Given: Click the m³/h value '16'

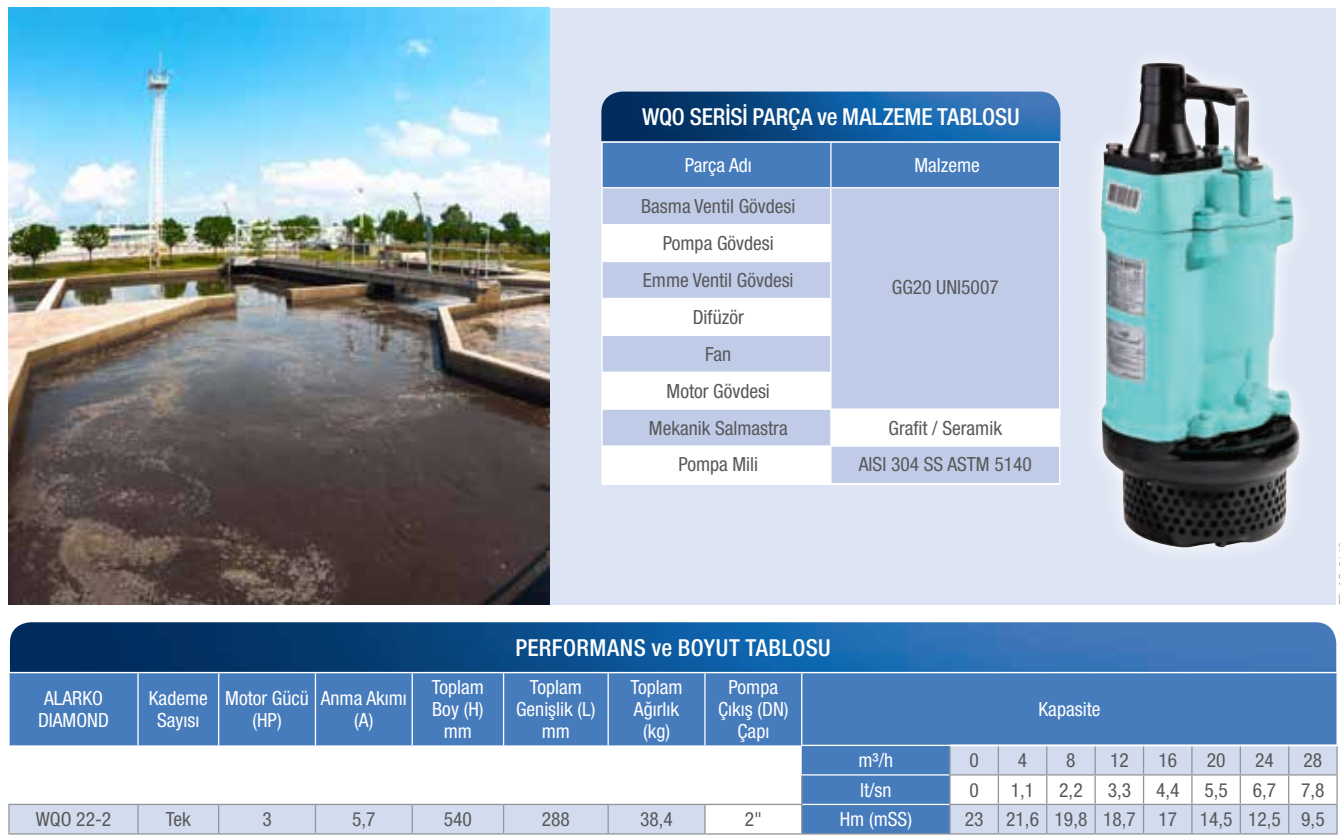Looking at the screenshot, I should (x=1167, y=761).
